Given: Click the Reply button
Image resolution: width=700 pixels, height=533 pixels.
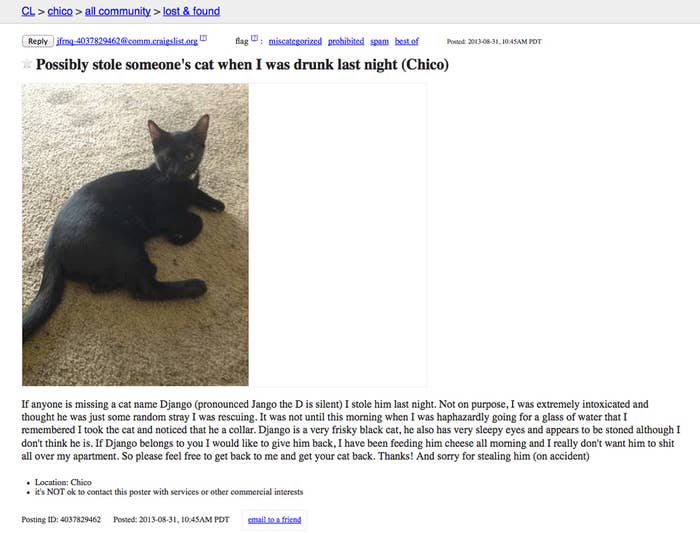Looking at the screenshot, I should pyautogui.click(x=38, y=41).
